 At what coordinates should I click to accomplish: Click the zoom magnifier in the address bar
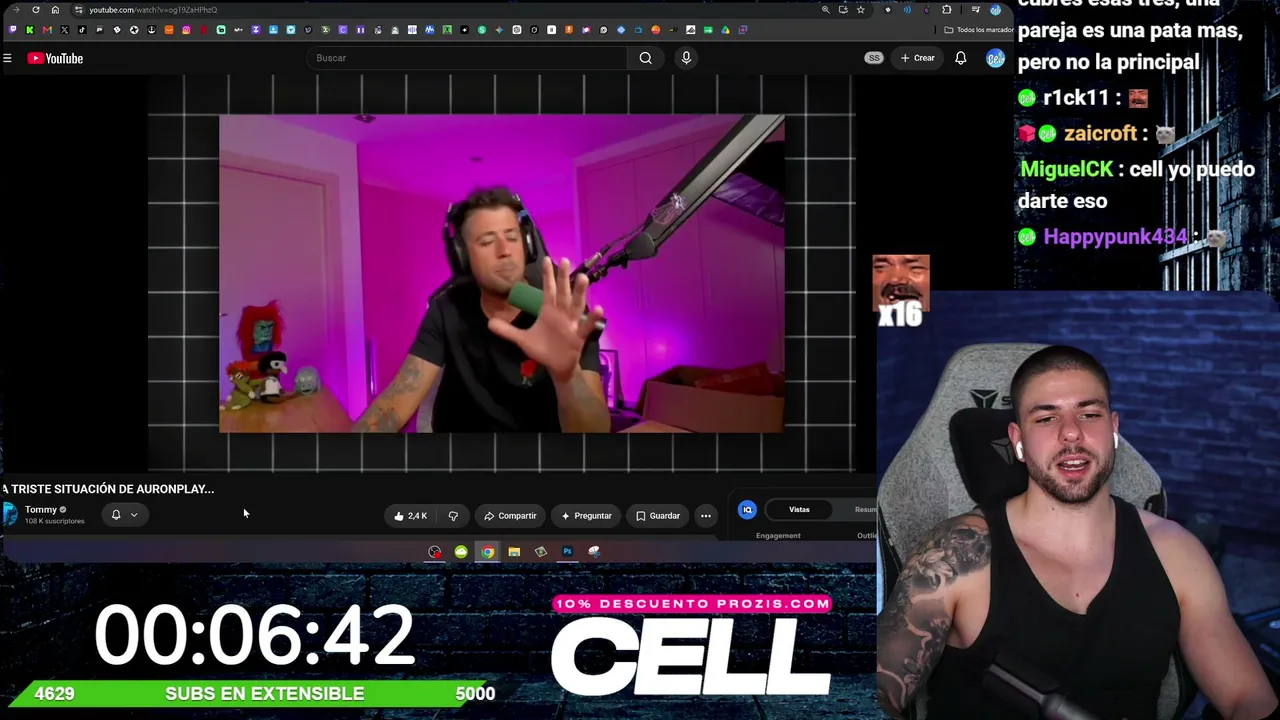(x=825, y=10)
